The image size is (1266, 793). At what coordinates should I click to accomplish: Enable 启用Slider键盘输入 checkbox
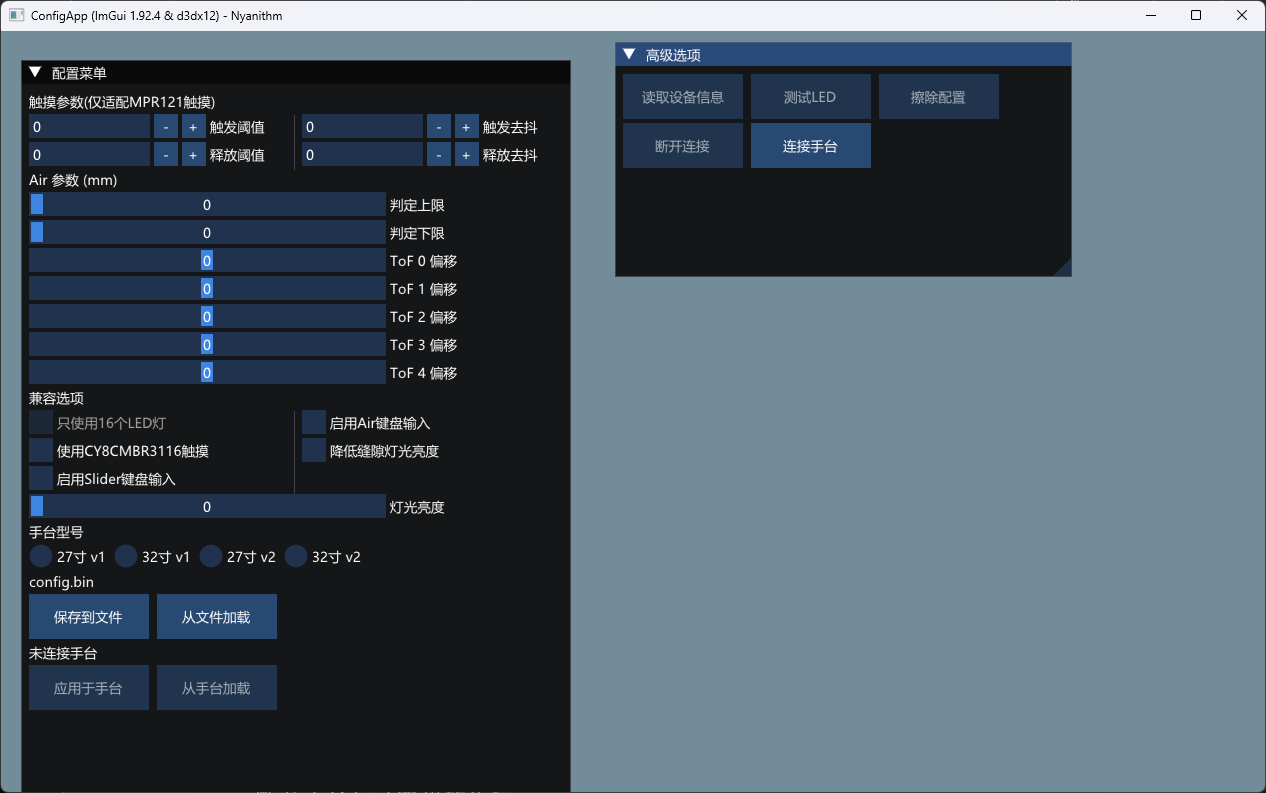point(41,479)
